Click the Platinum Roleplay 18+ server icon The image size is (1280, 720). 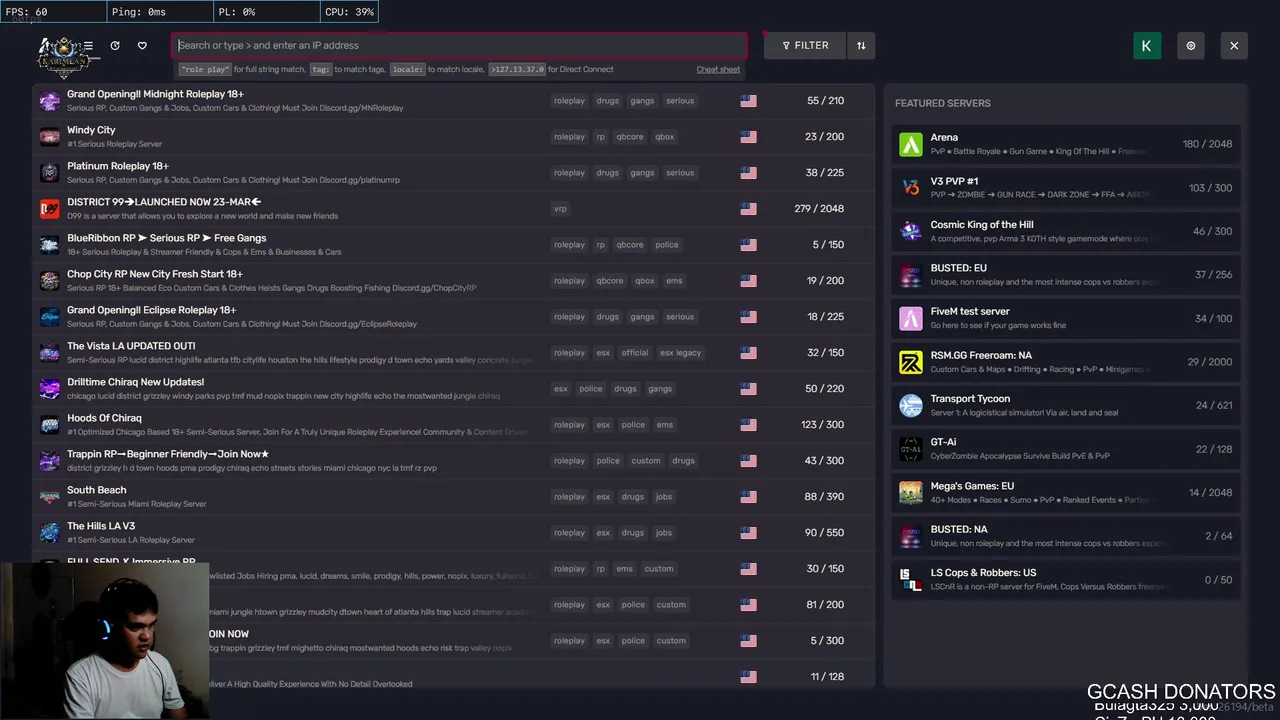coord(49,173)
